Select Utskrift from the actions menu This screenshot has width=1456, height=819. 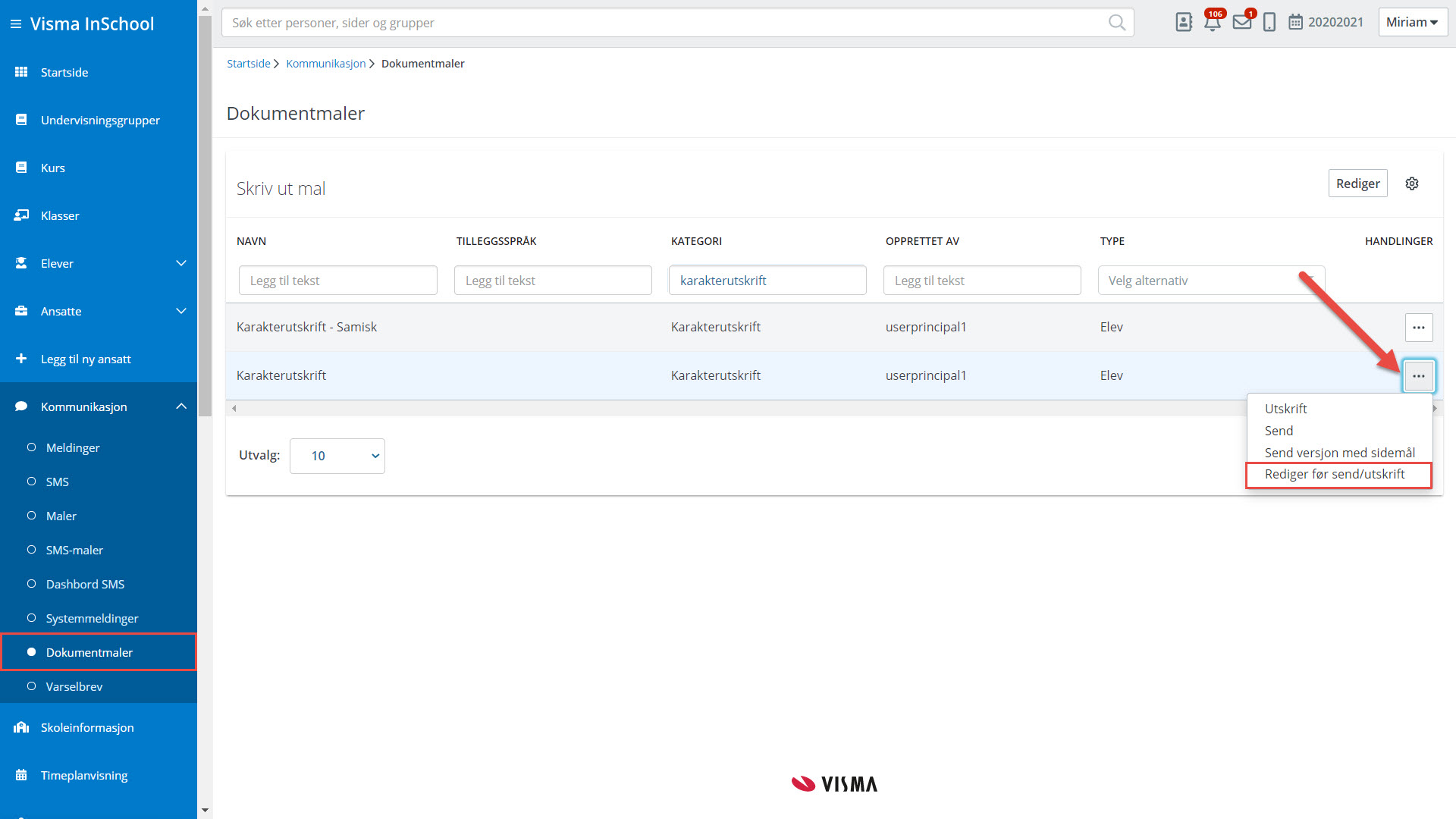click(x=1286, y=409)
